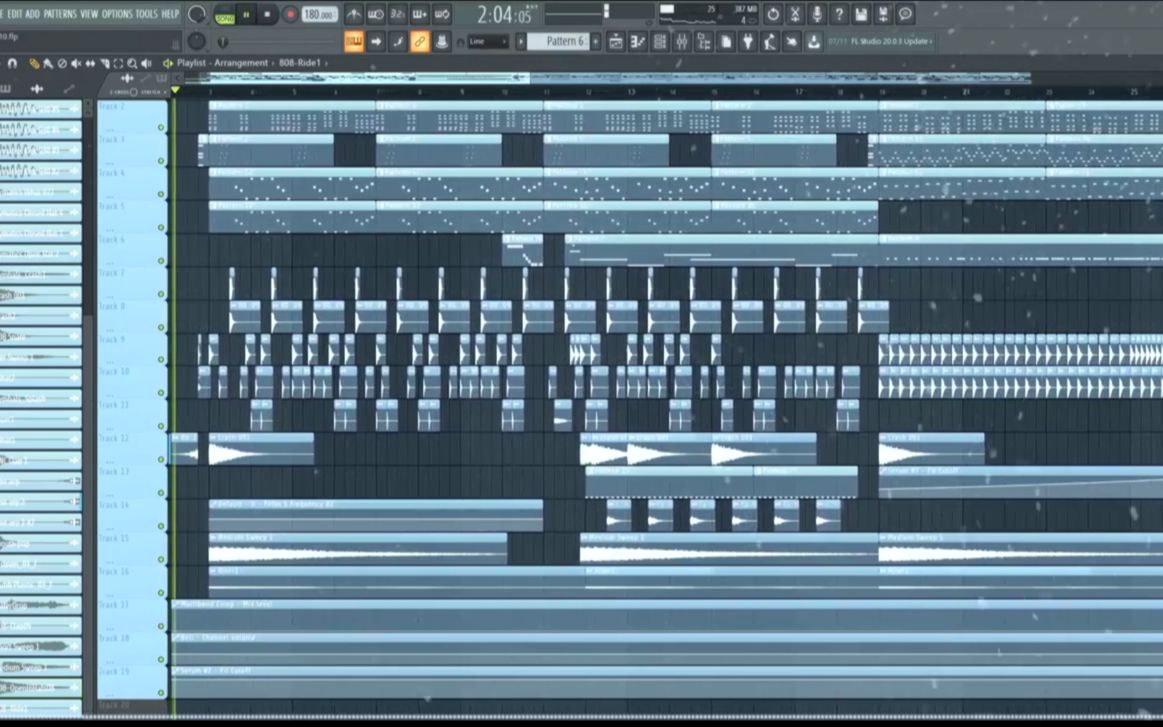Open the Mixer panel
The width and height of the screenshot is (1163, 727).
[x=683, y=41]
